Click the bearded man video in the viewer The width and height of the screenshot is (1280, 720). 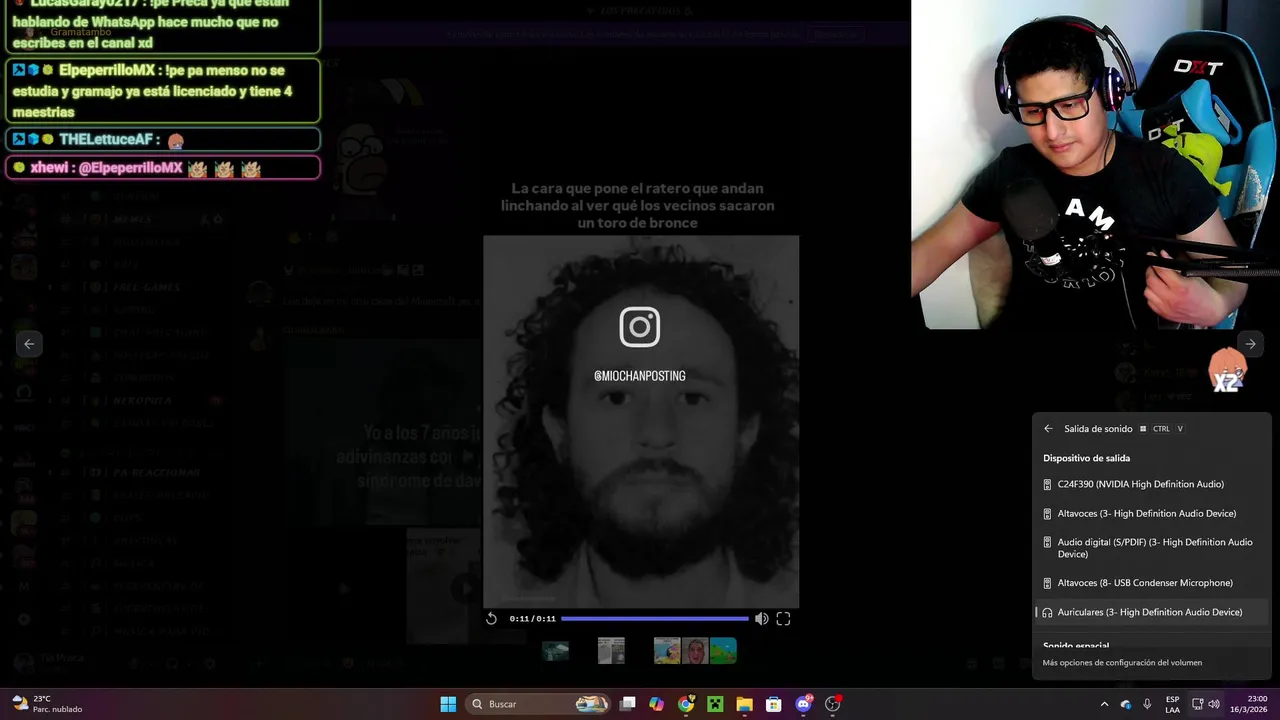pyautogui.click(x=641, y=421)
